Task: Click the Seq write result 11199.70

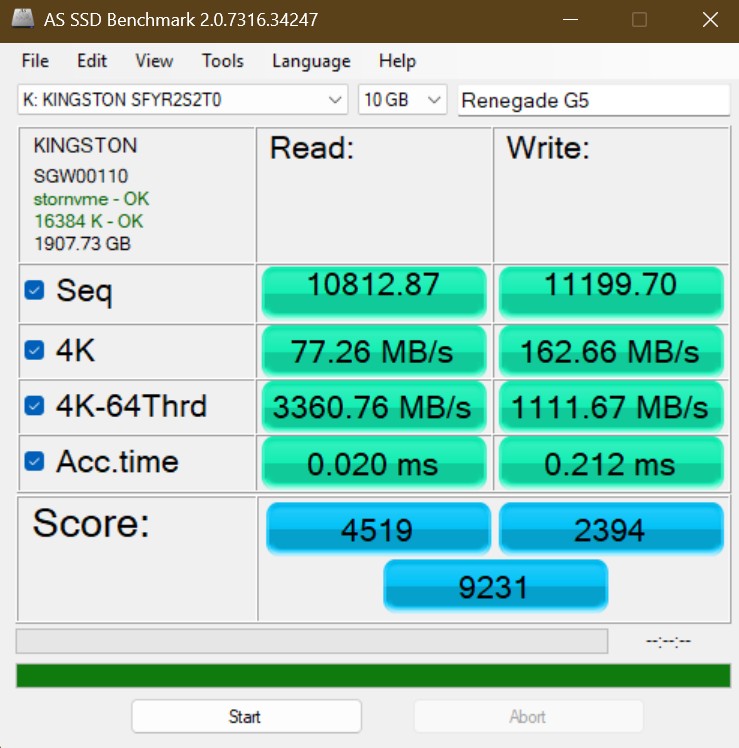Action: point(611,291)
